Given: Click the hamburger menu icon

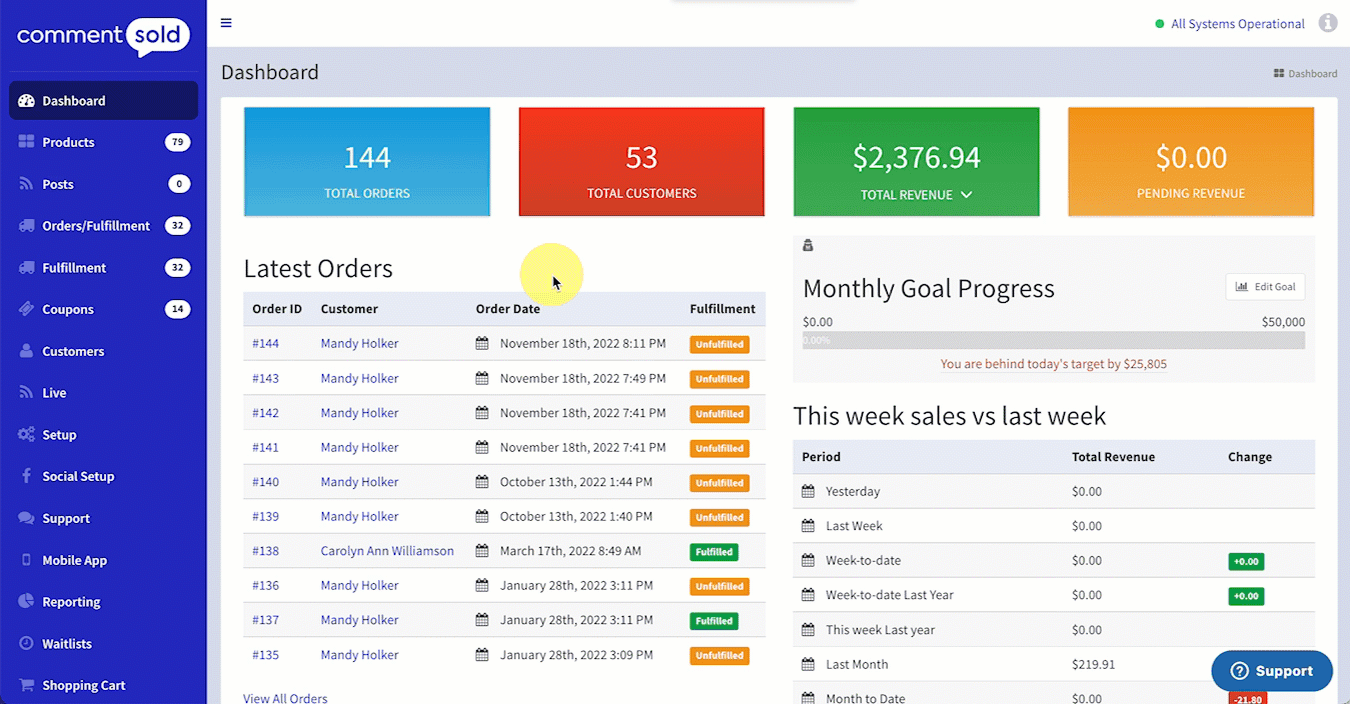Looking at the screenshot, I should click(226, 23).
